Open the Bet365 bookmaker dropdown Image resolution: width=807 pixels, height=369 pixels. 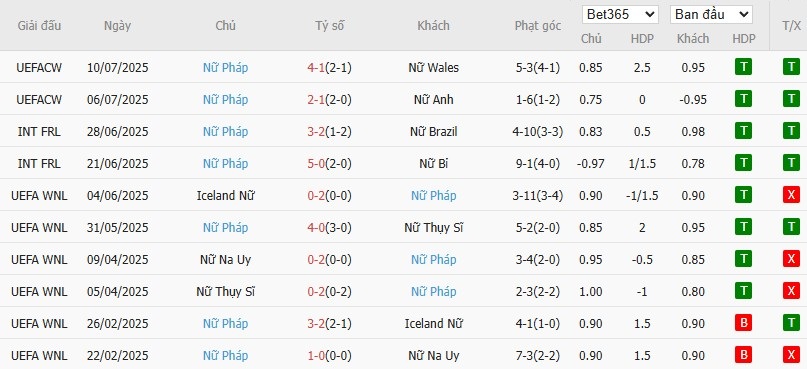[x=620, y=14]
